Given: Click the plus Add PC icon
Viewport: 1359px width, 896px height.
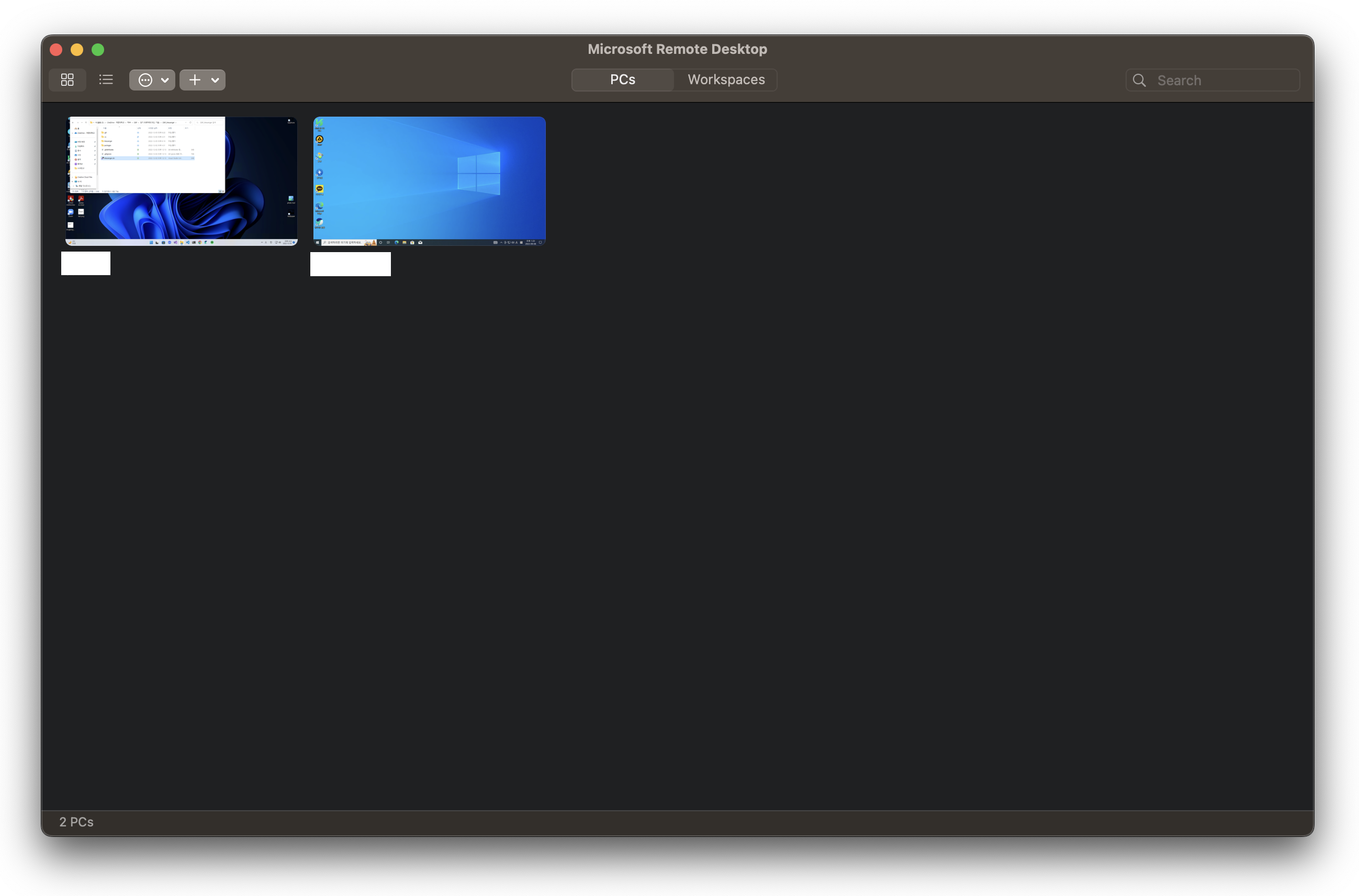Looking at the screenshot, I should pos(195,80).
